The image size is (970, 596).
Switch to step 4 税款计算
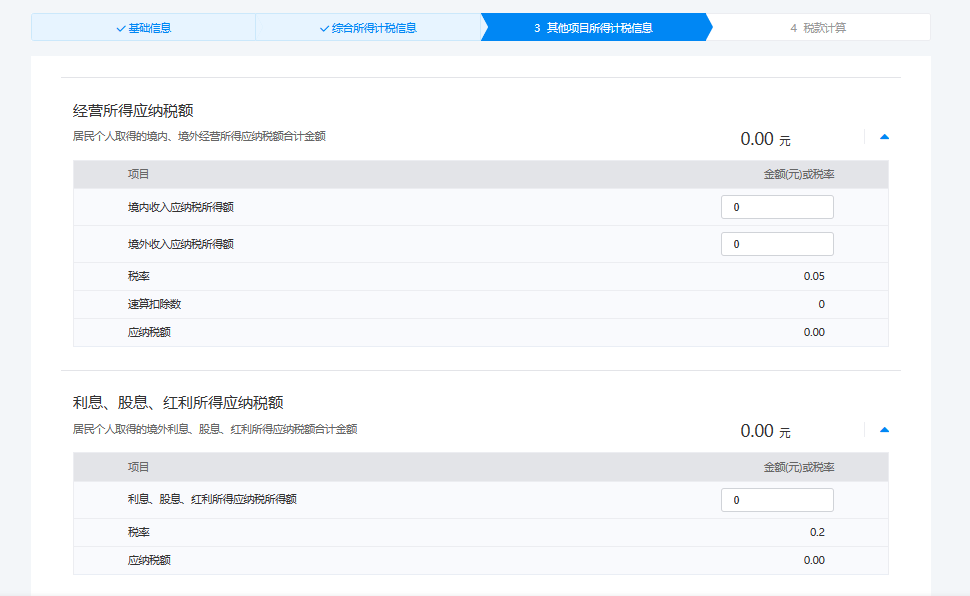click(x=818, y=28)
